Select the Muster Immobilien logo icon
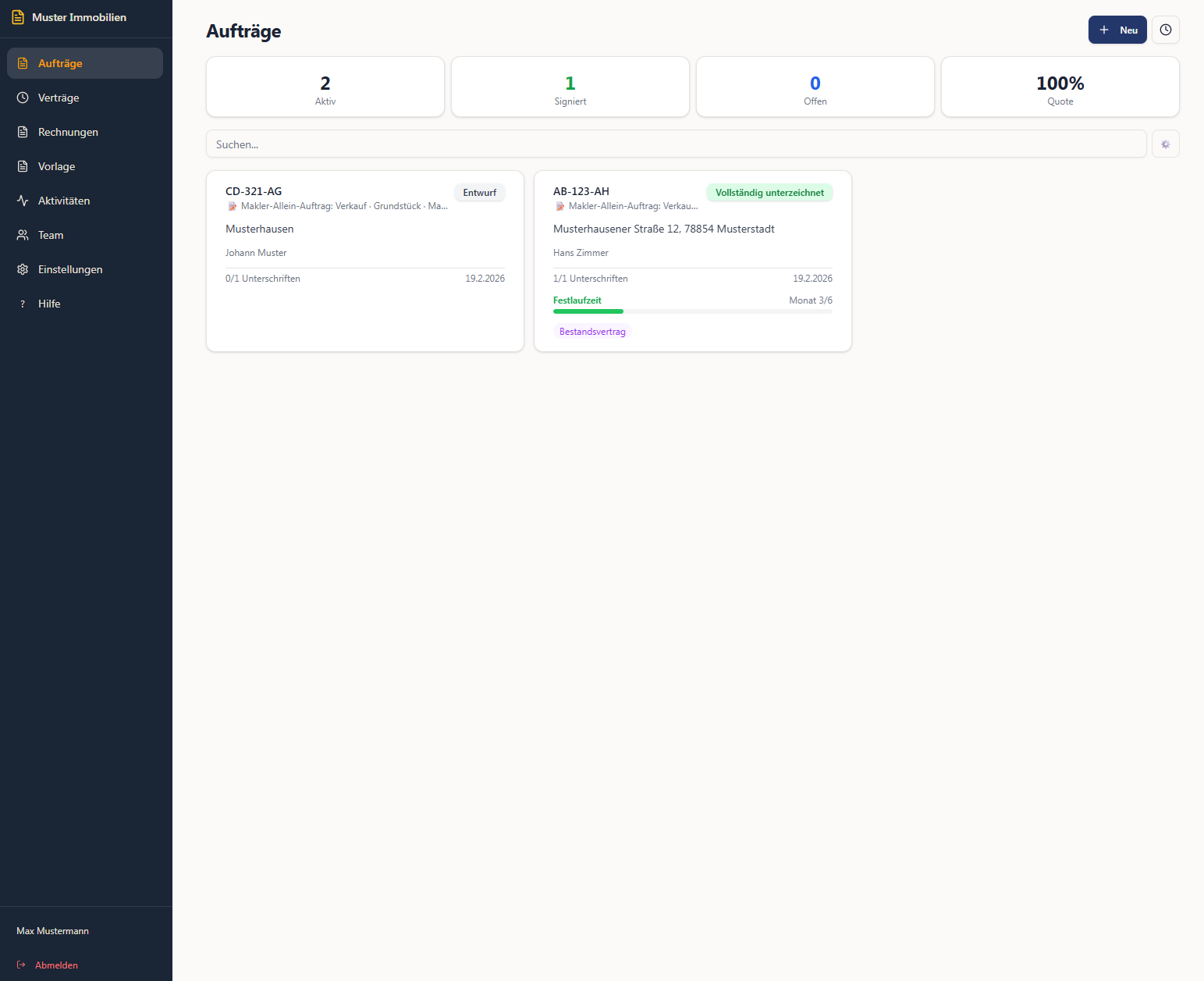The width and height of the screenshot is (1204, 981). [x=17, y=16]
